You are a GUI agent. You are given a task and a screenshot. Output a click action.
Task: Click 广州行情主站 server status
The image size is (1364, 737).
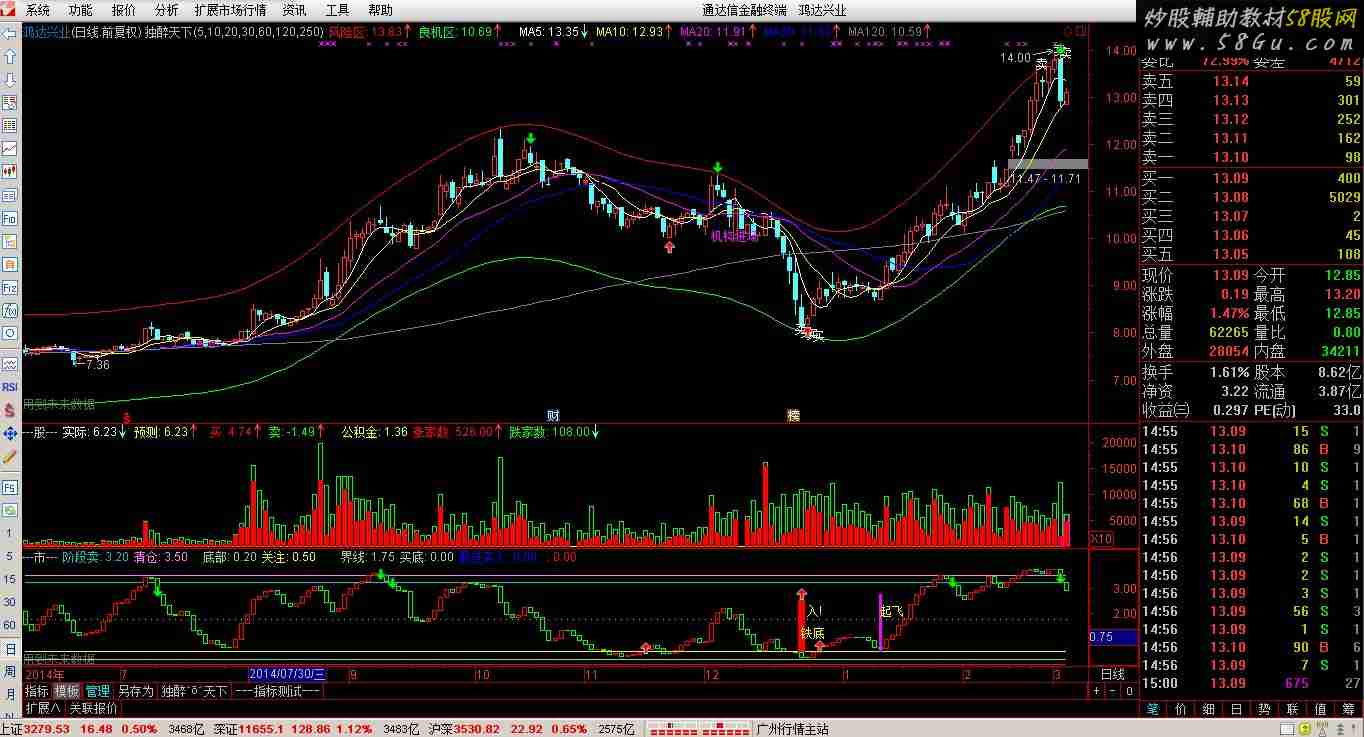793,729
